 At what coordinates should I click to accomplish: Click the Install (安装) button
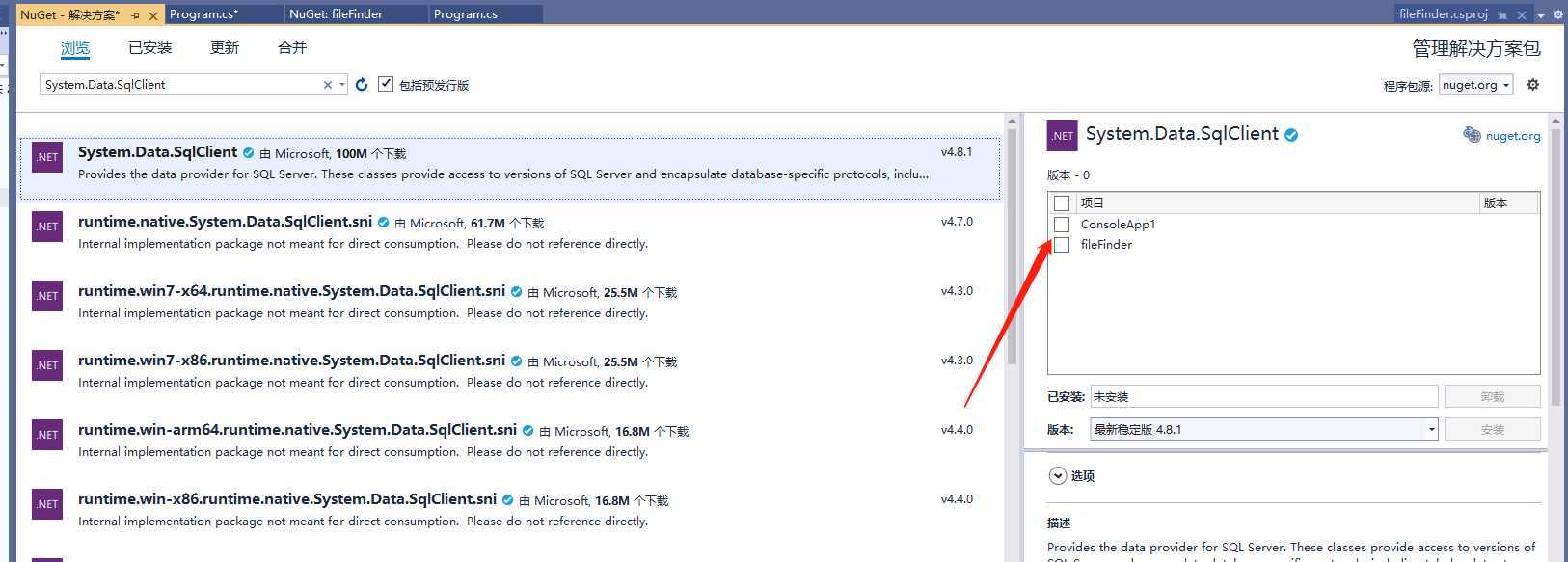click(1492, 430)
